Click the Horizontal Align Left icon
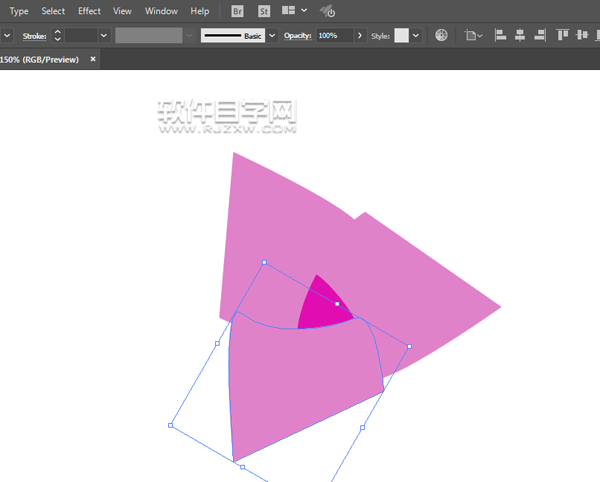The height and width of the screenshot is (482, 600). [499, 35]
